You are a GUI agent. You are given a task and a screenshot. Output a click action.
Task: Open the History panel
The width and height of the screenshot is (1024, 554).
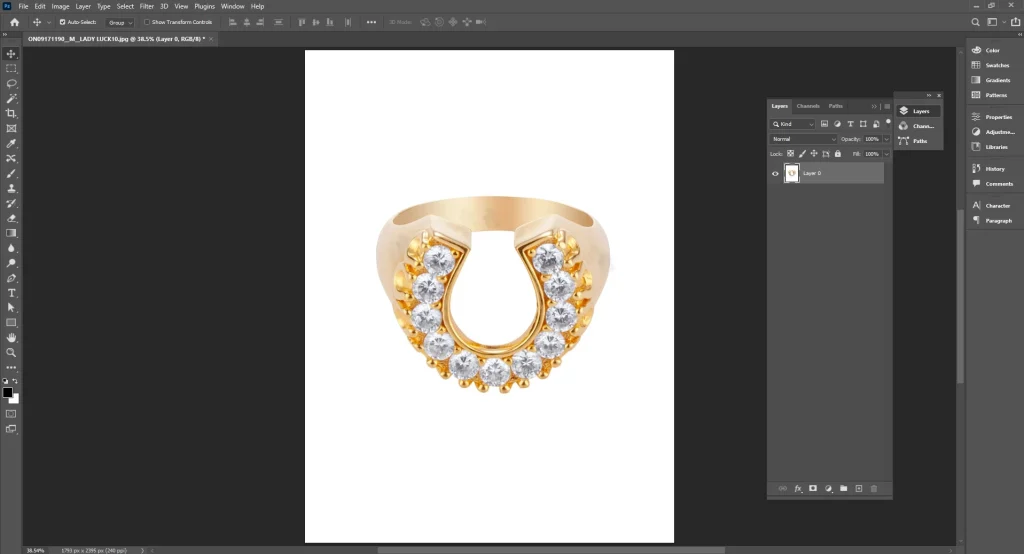[x=994, y=169]
